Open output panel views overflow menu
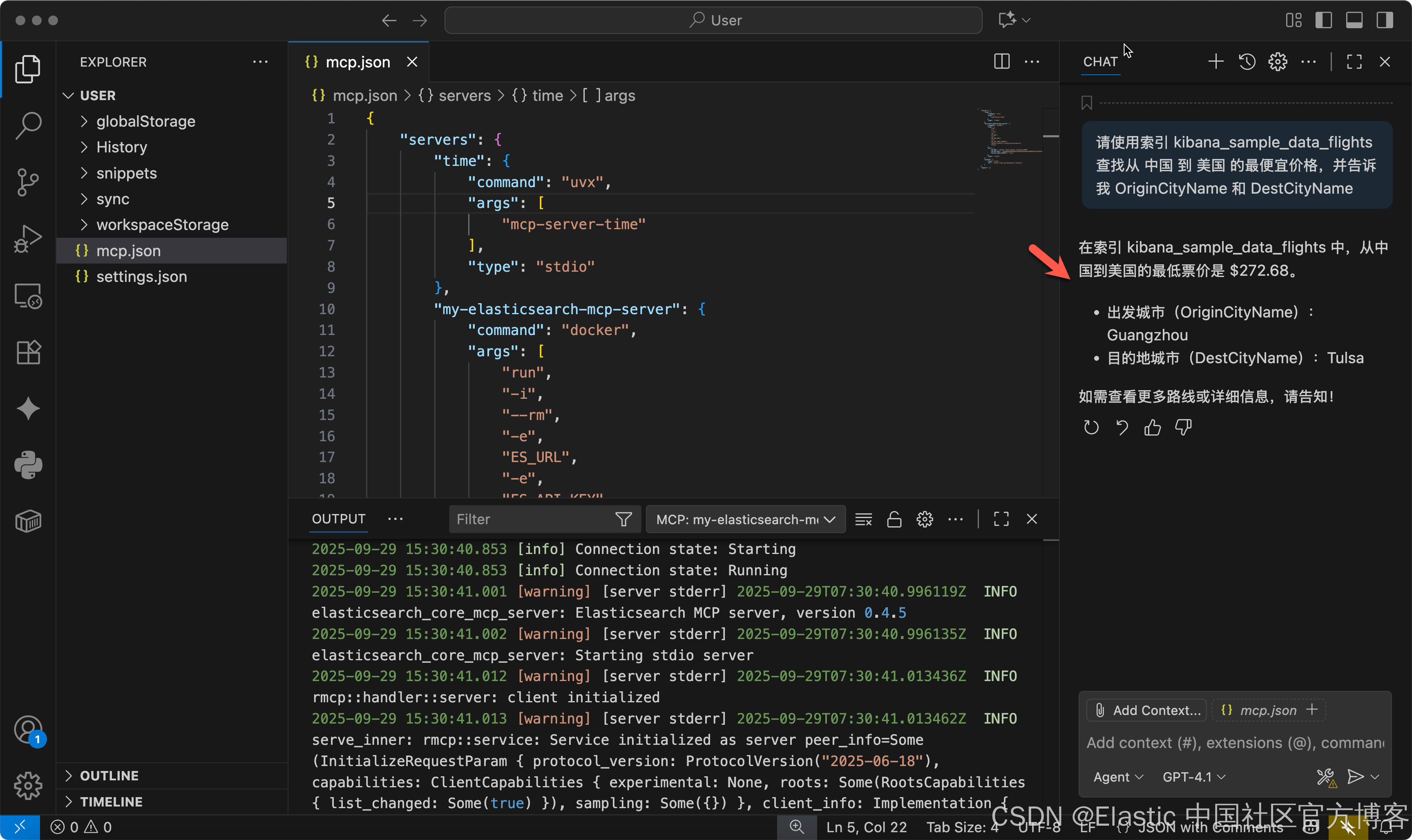The image size is (1412, 840). click(x=395, y=519)
